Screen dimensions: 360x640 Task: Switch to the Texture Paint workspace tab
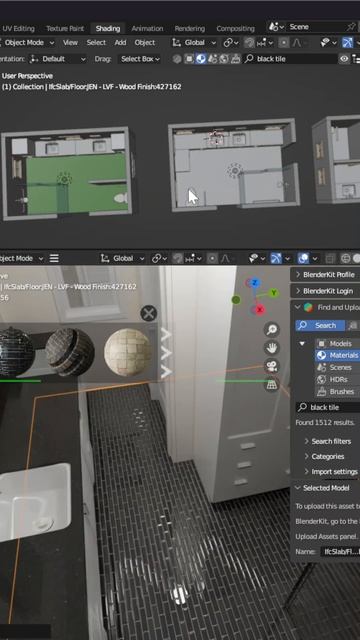click(x=65, y=28)
